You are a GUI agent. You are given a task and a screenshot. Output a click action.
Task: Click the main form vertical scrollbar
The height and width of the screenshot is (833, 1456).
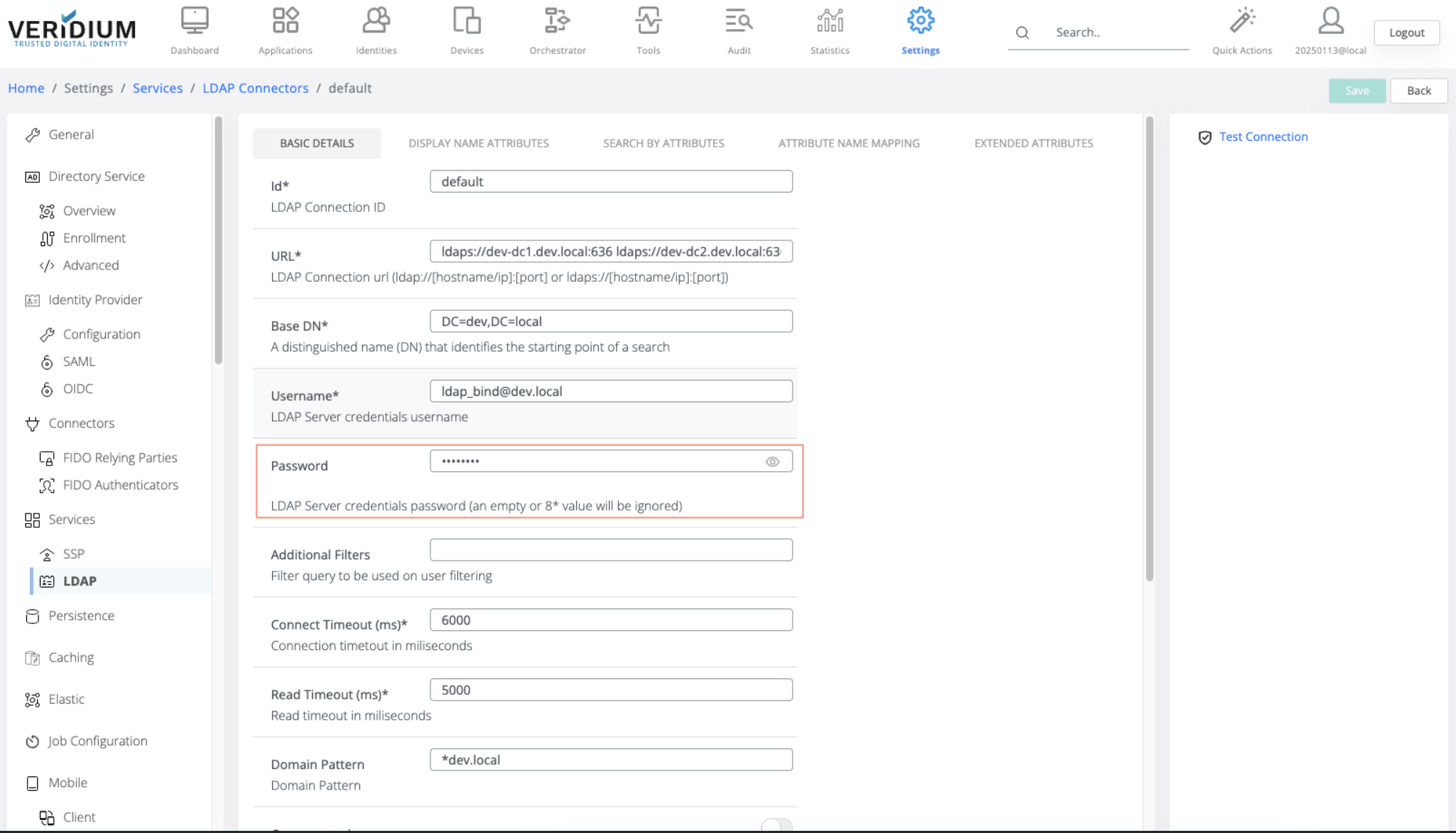[x=1149, y=349]
